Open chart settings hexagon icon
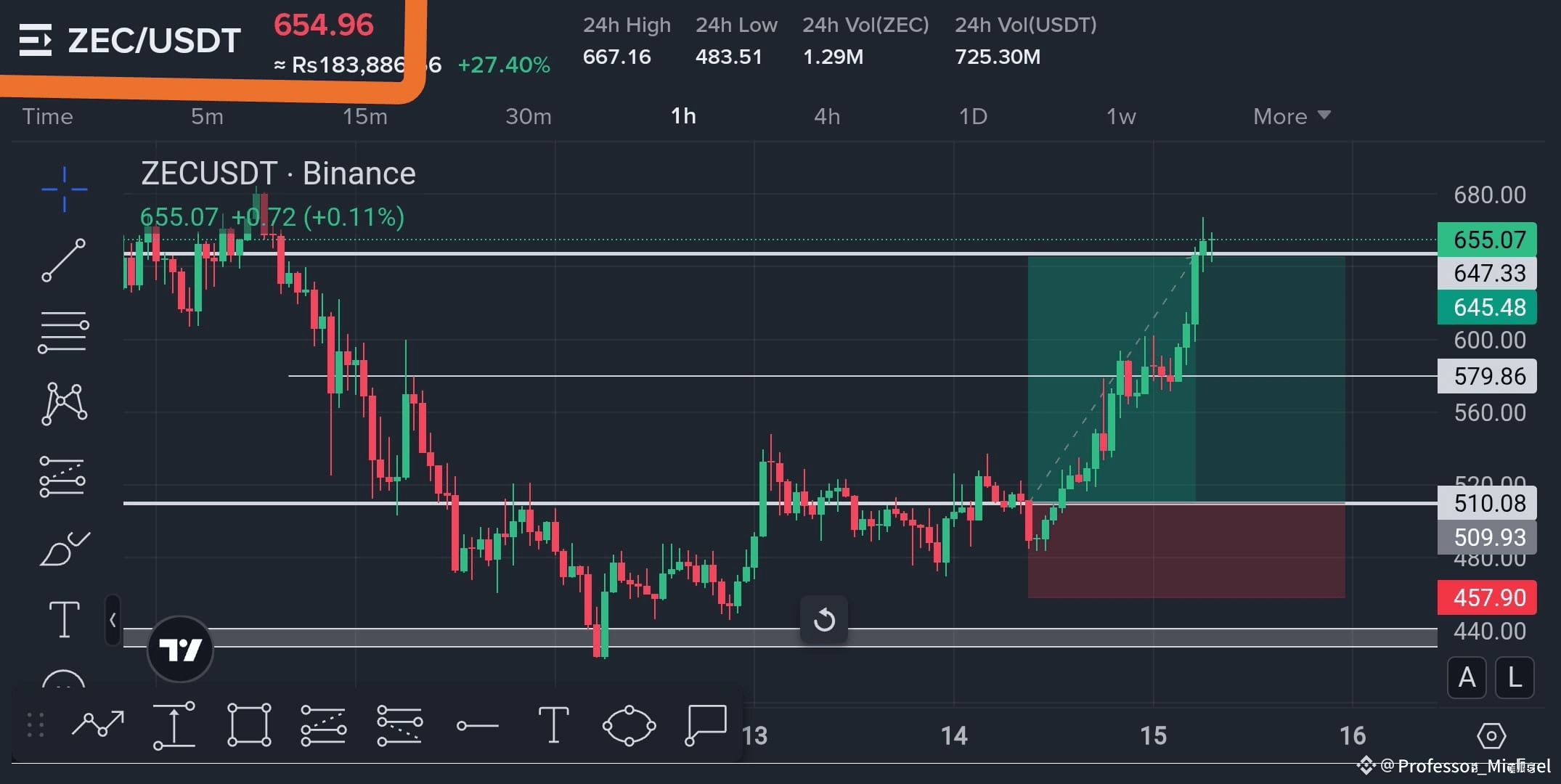 click(x=1491, y=736)
